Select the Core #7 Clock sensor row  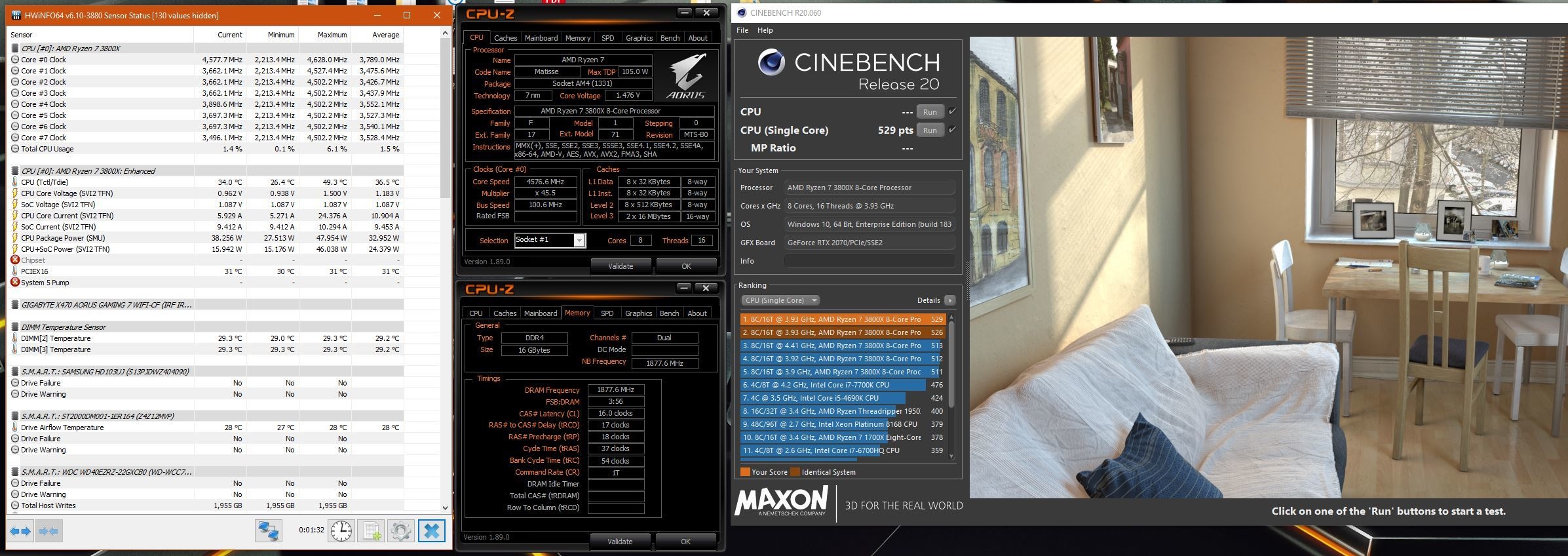tap(206, 138)
